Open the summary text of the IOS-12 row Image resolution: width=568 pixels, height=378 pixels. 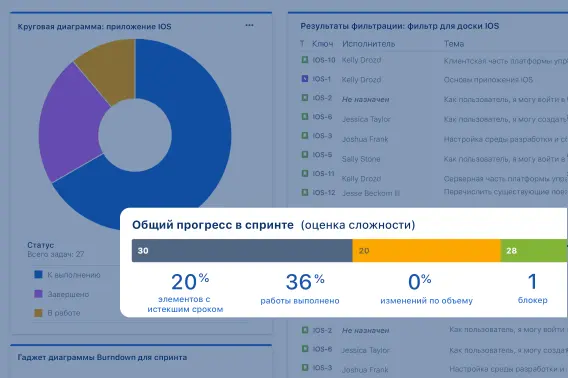click(x=506, y=192)
